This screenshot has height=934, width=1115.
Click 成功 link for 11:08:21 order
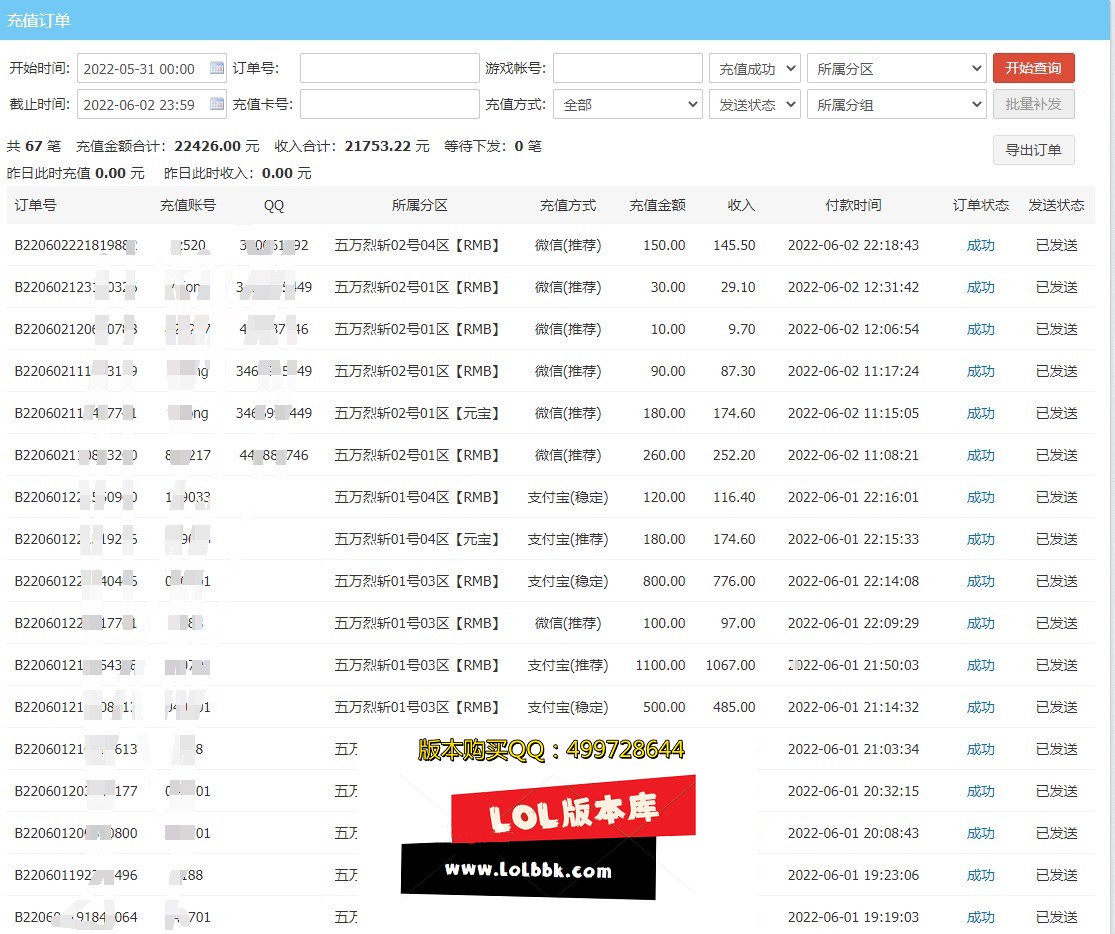tap(981, 455)
